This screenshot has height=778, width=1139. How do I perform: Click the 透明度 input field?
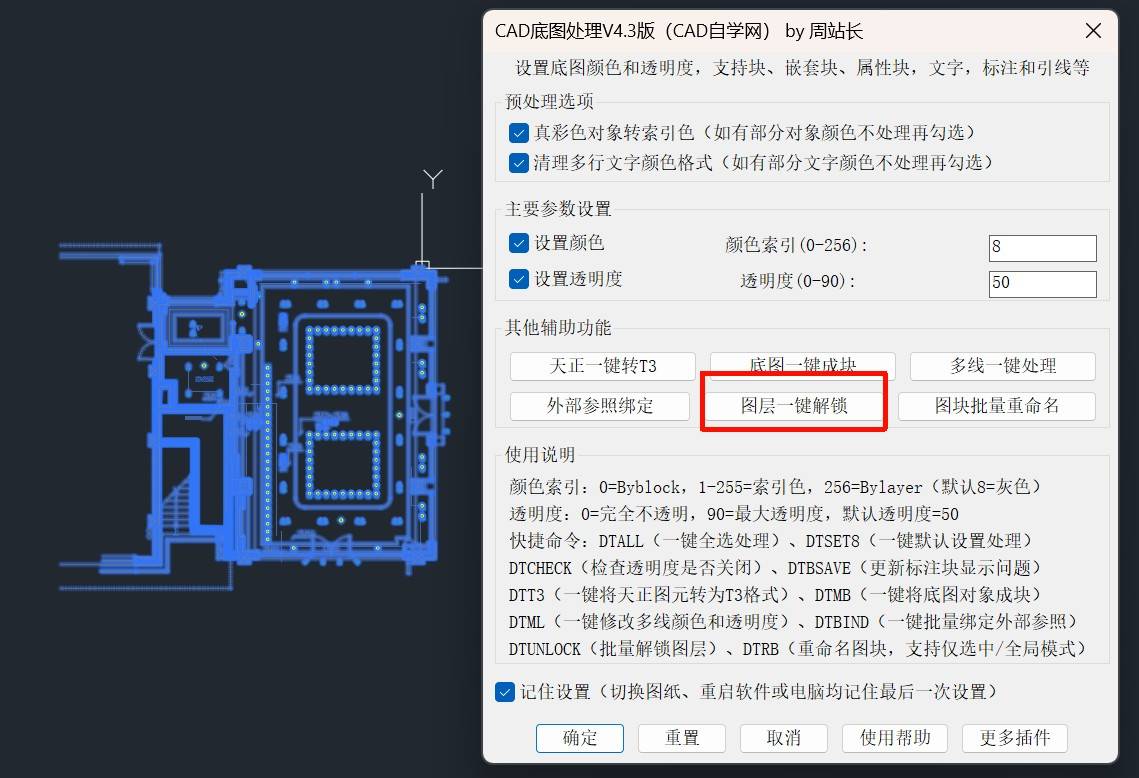click(1042, 284)
